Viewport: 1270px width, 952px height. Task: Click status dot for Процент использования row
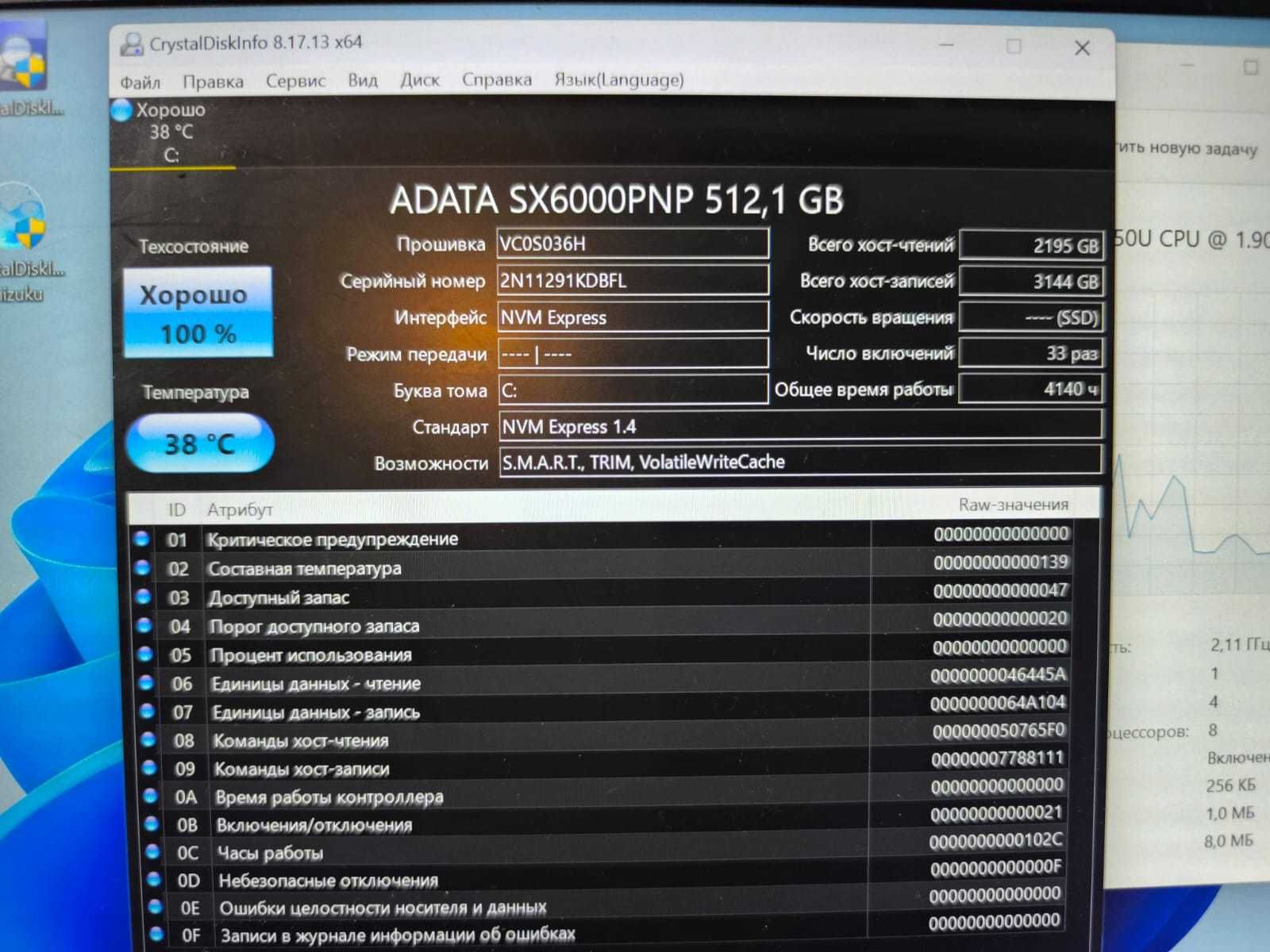145,654
